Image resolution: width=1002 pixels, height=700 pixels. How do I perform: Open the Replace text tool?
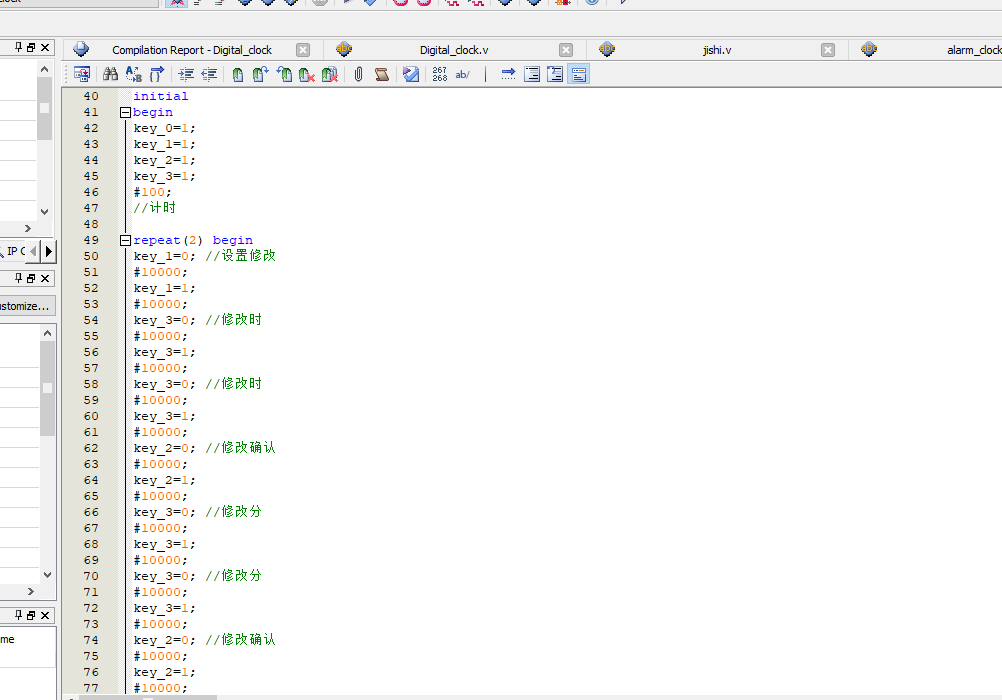tap(134, 74)
